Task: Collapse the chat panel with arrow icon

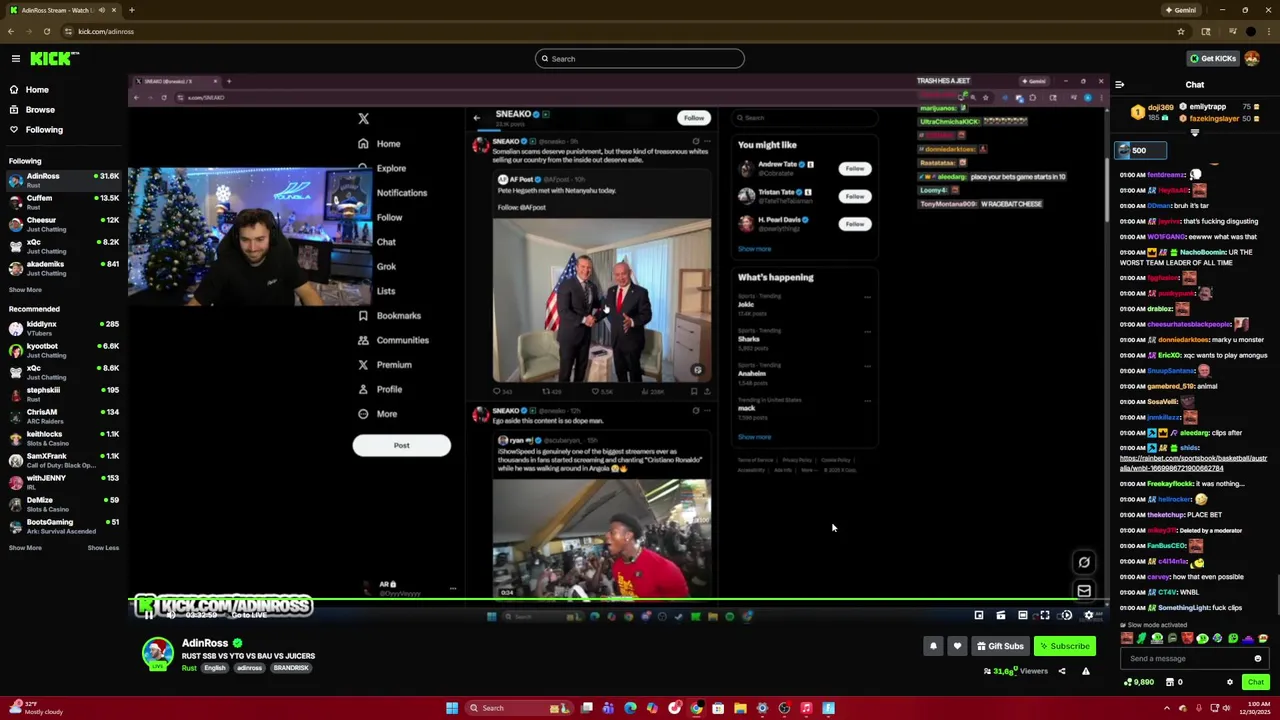Action: point(1119,85)
